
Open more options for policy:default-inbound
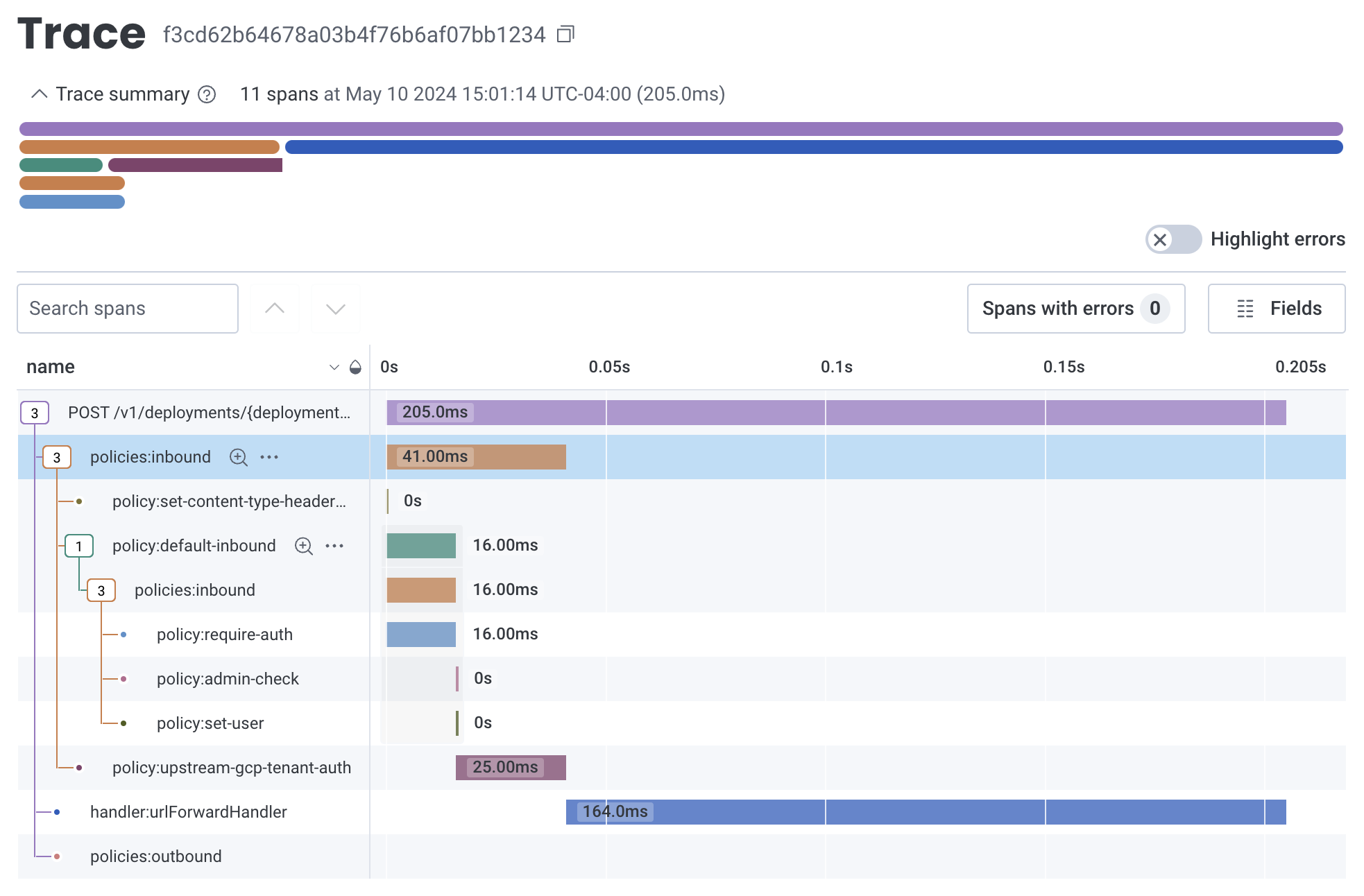pyautogui.click(x=334, y=546)
